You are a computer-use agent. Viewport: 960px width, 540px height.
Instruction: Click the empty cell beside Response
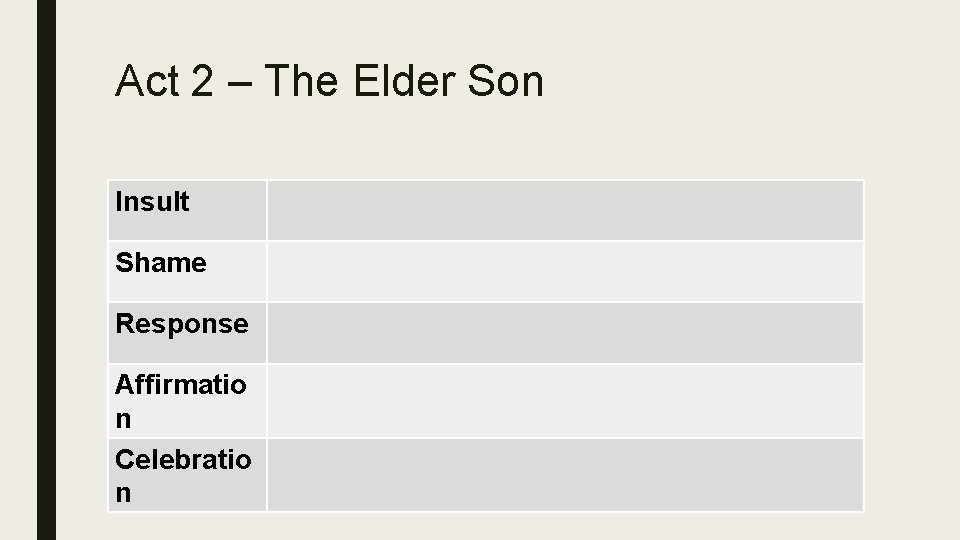click(565, 332)
